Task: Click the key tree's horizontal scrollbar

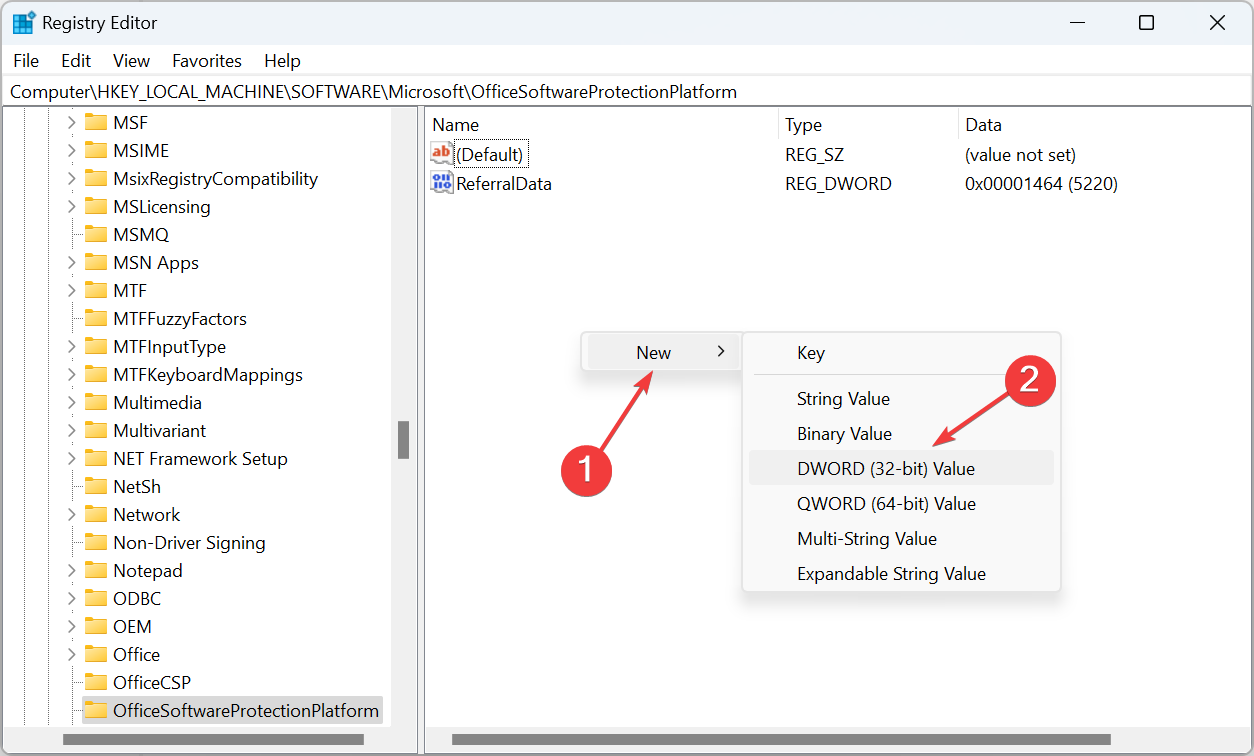Action: 213,740
